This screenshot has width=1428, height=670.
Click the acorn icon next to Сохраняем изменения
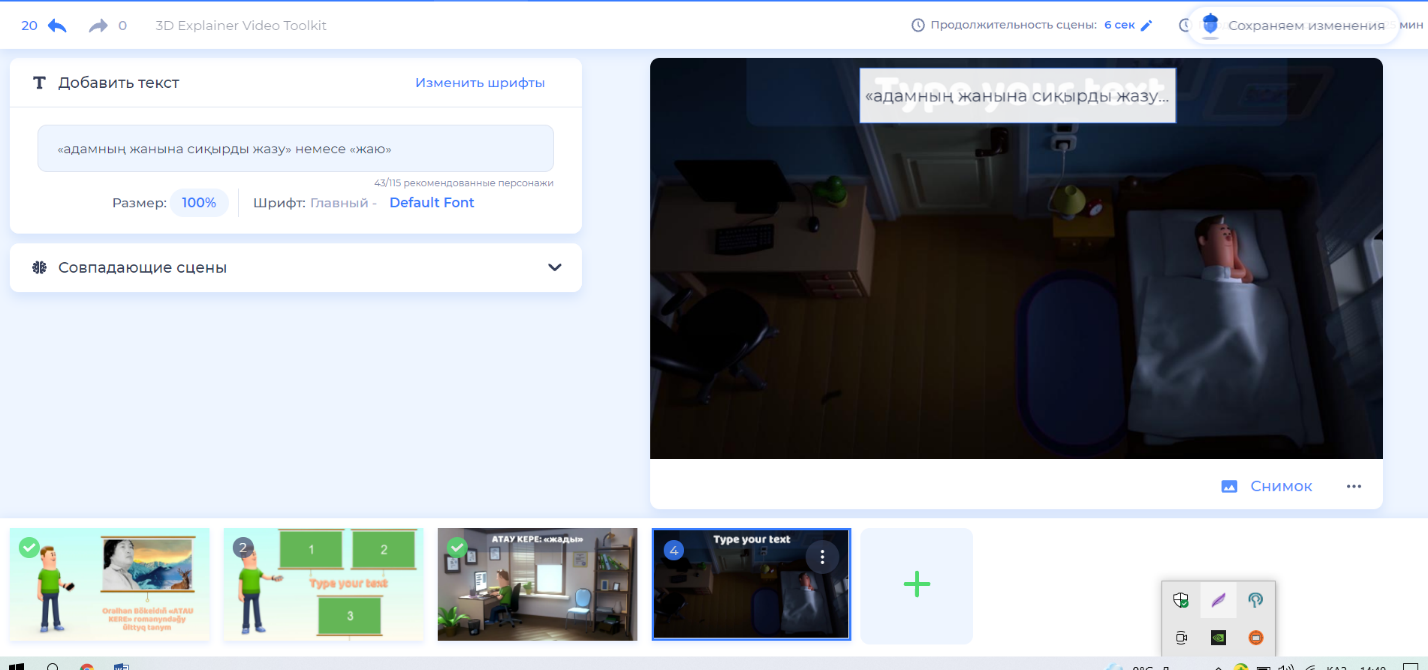[1210, 25]
